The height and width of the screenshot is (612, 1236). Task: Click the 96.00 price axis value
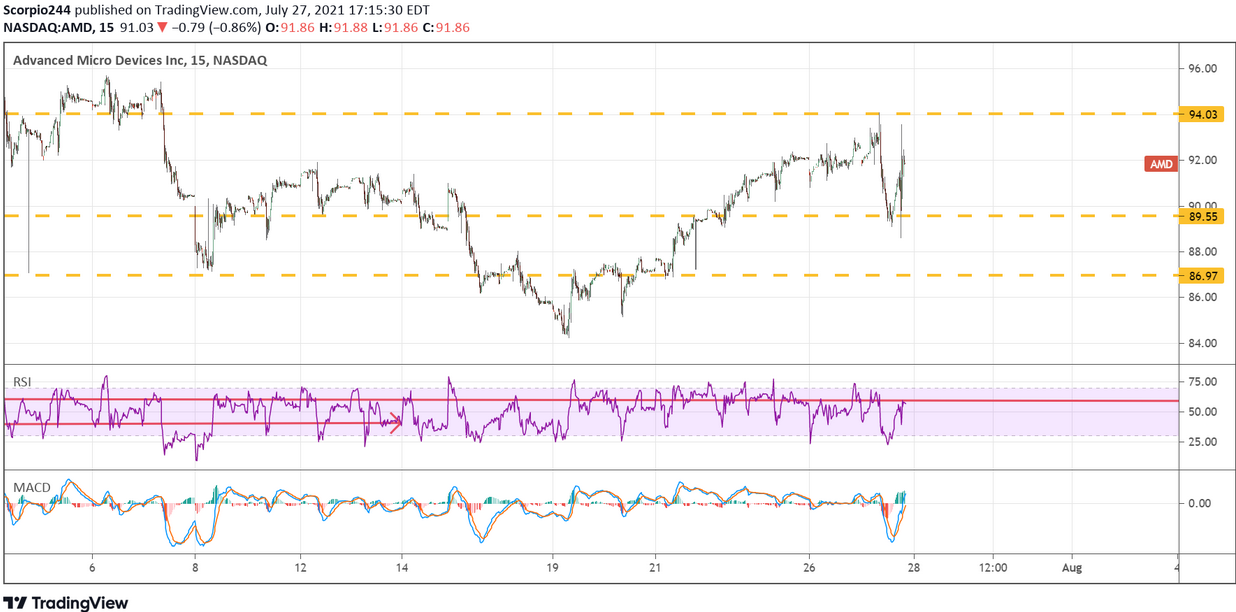[x=1201, y=69]
